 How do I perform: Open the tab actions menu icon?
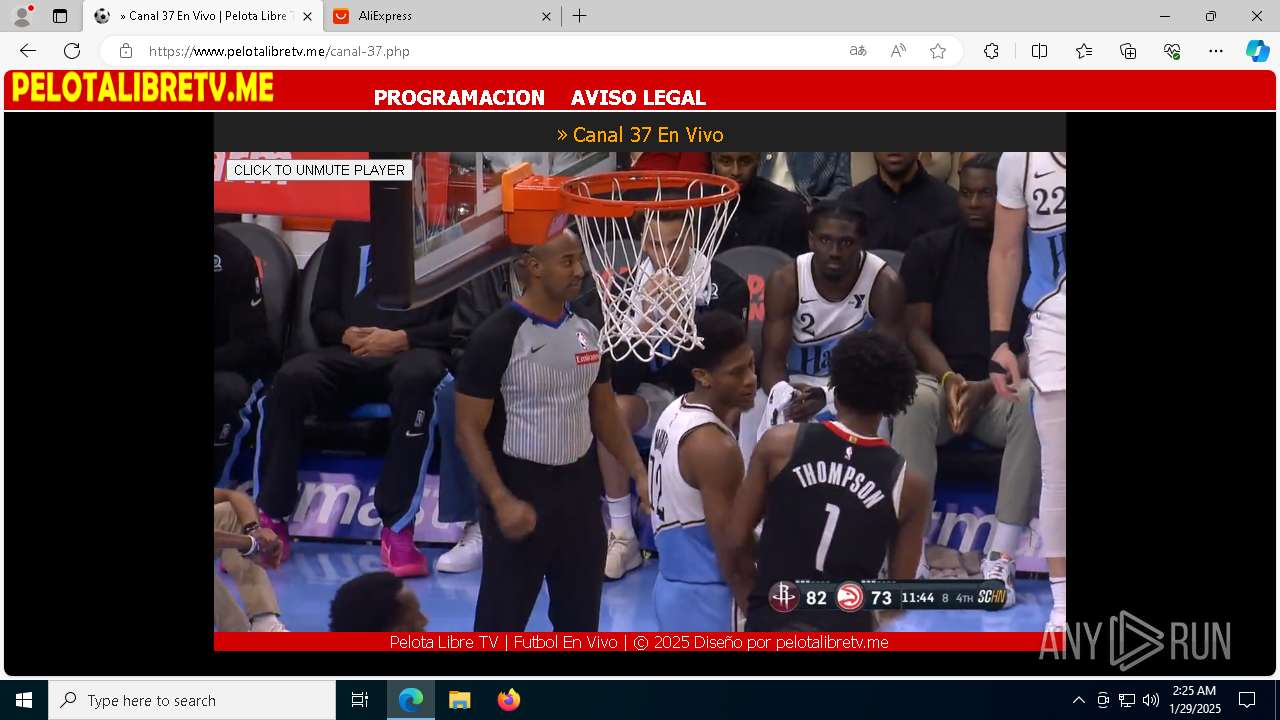point(60,16)
